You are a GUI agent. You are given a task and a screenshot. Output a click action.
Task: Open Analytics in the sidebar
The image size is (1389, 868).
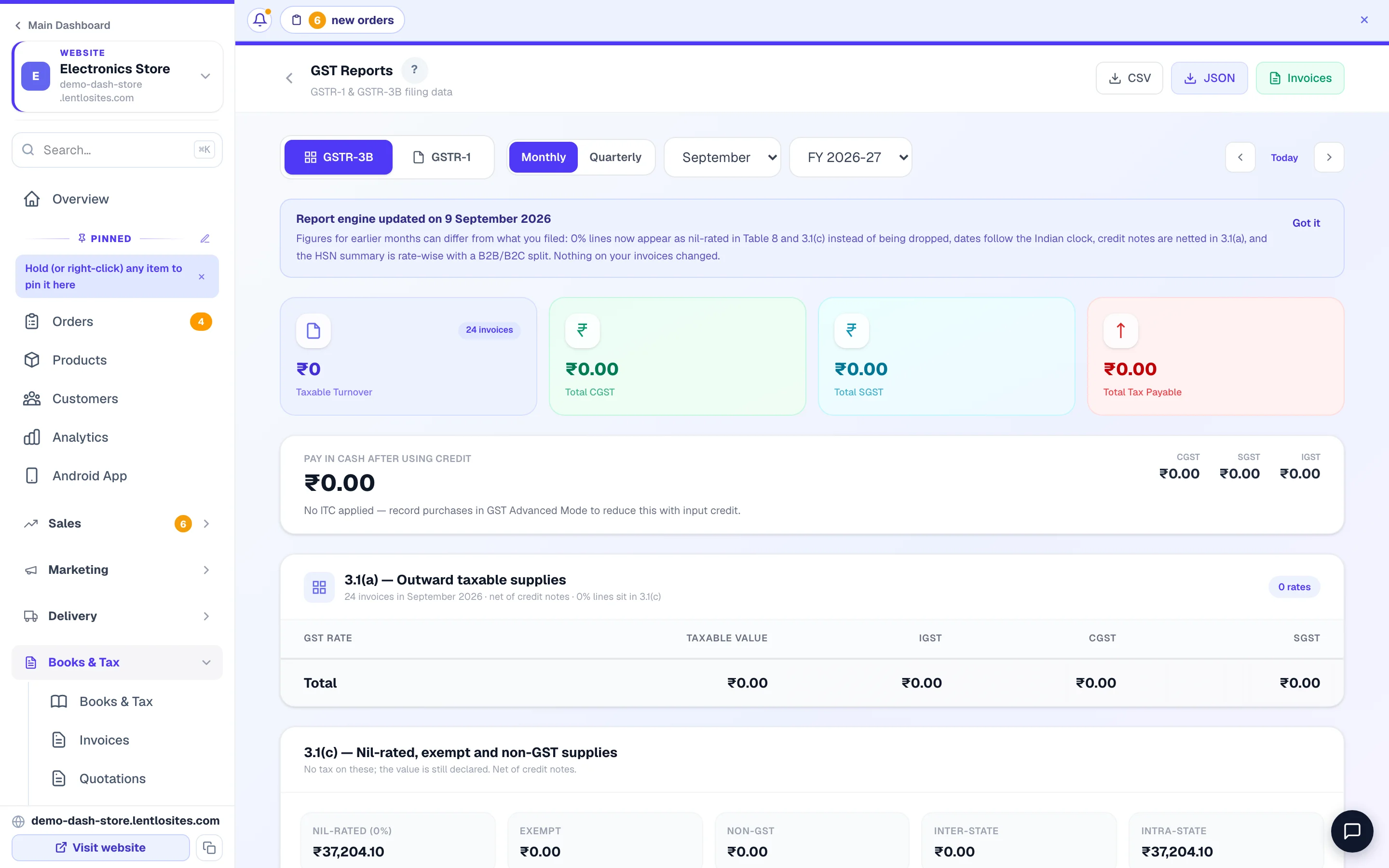117,437
